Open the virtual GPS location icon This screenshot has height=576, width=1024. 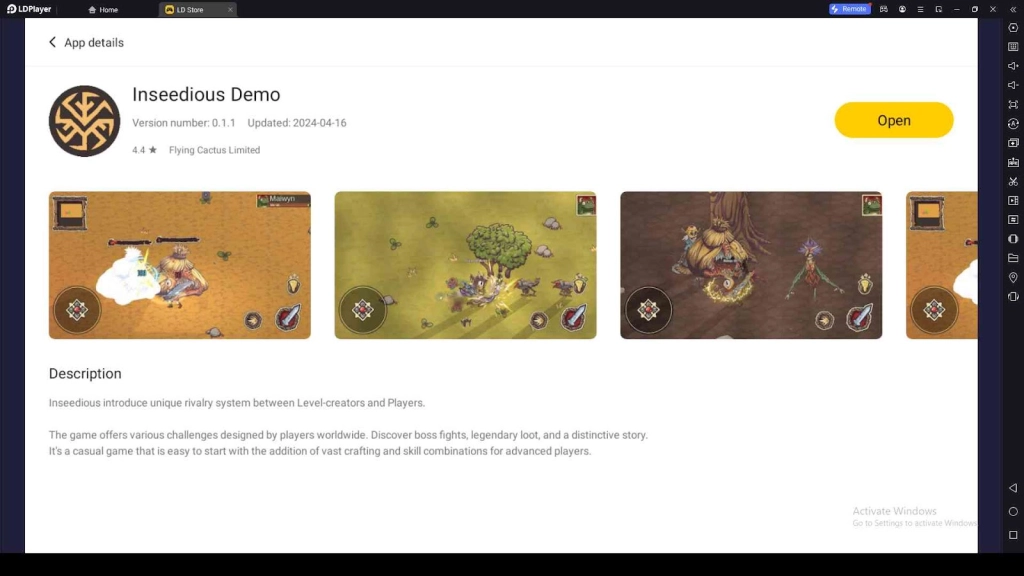pos(1013,278)
